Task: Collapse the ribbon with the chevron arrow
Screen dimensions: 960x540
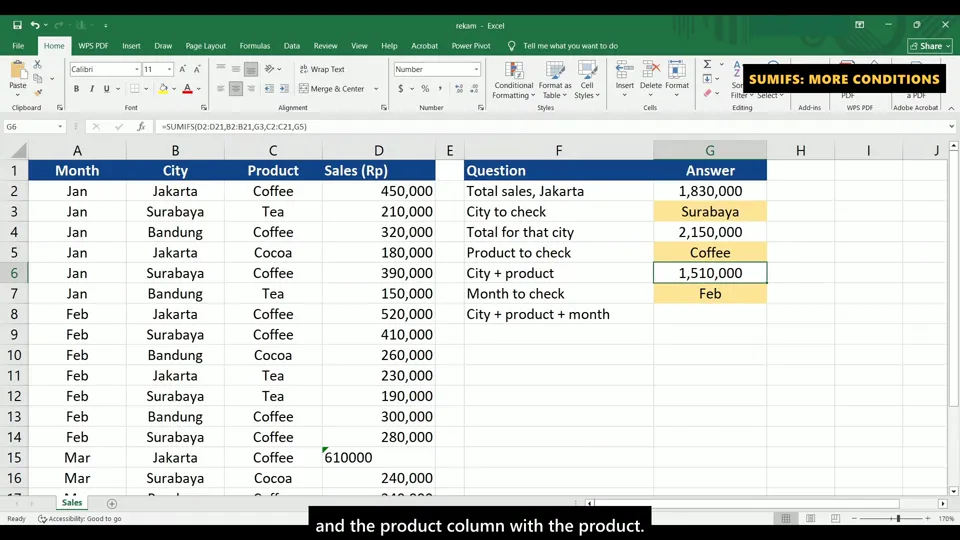Action: (951, 108)
